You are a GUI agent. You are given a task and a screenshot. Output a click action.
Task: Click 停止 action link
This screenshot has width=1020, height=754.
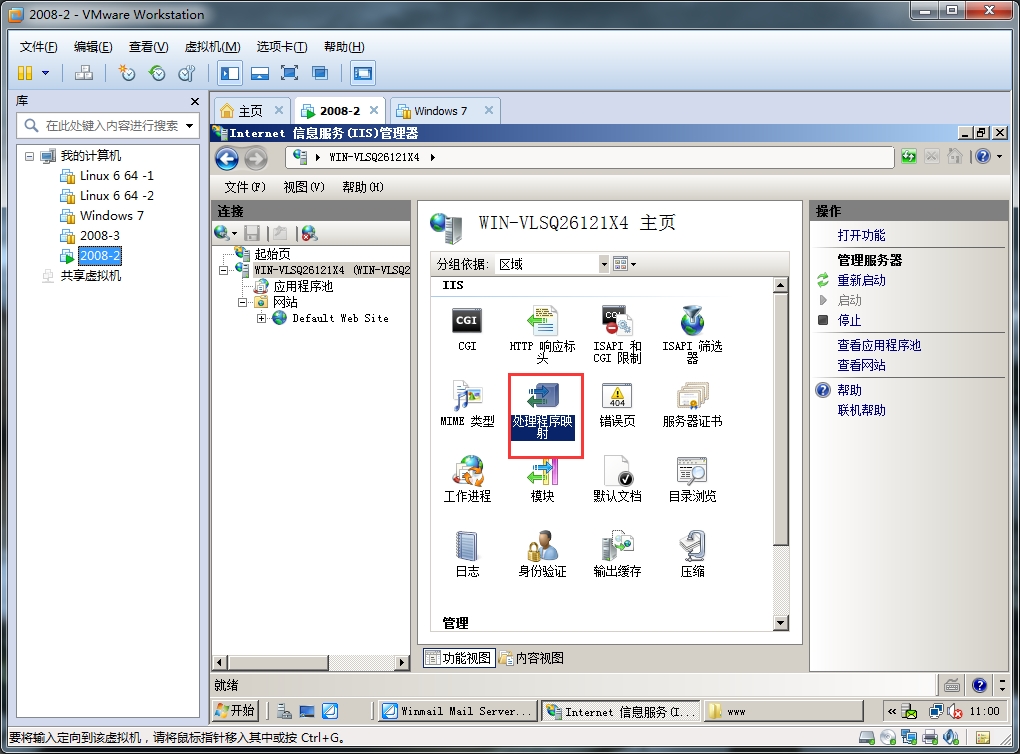pyautogui.click(x=849, y=321)
